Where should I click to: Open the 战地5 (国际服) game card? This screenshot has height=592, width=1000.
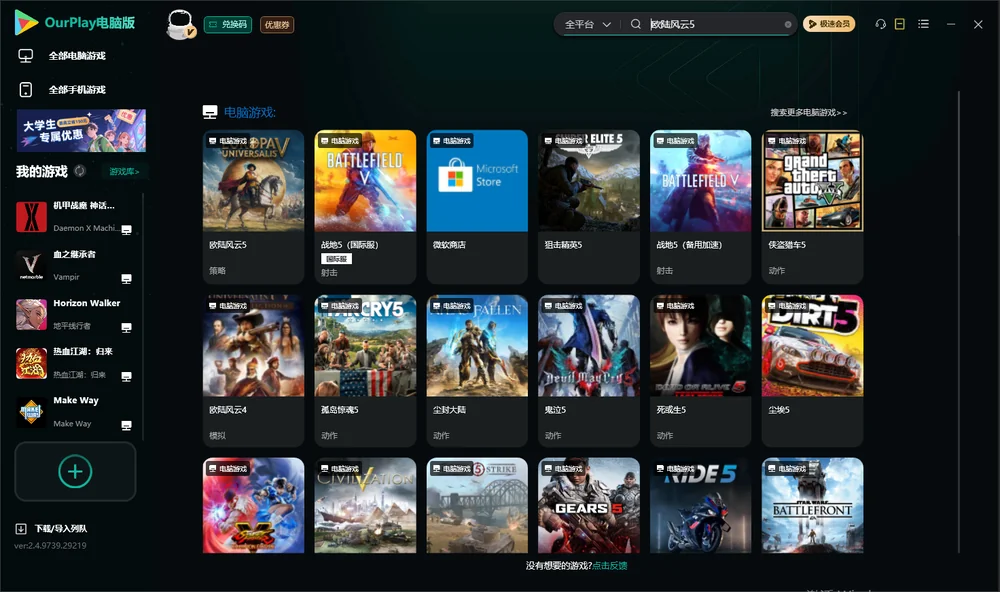(x=365, y=207)
